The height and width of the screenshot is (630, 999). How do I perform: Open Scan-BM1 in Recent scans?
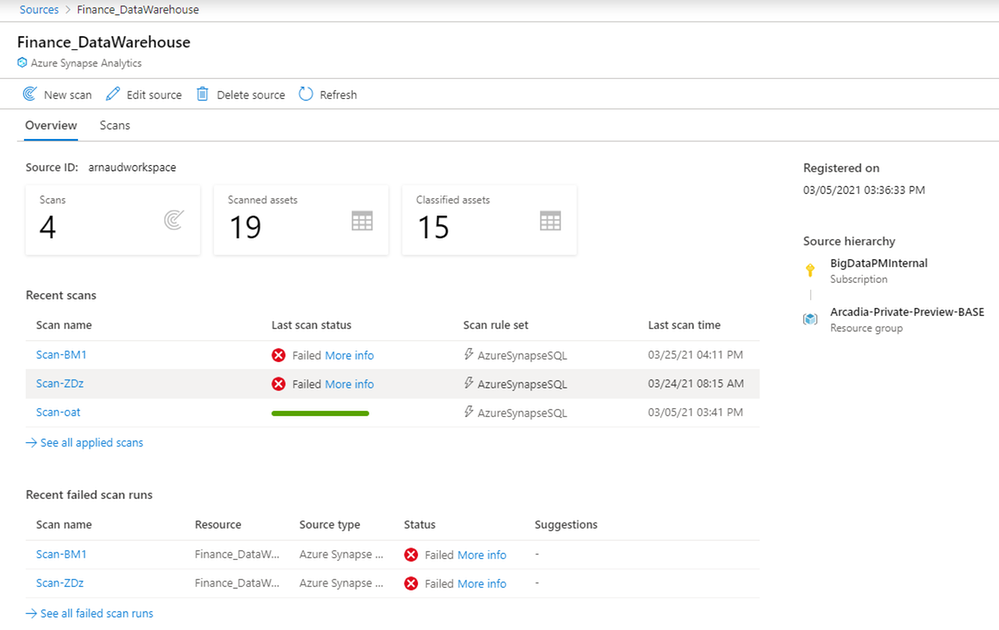pyautogui.click(x=62, y=355)
